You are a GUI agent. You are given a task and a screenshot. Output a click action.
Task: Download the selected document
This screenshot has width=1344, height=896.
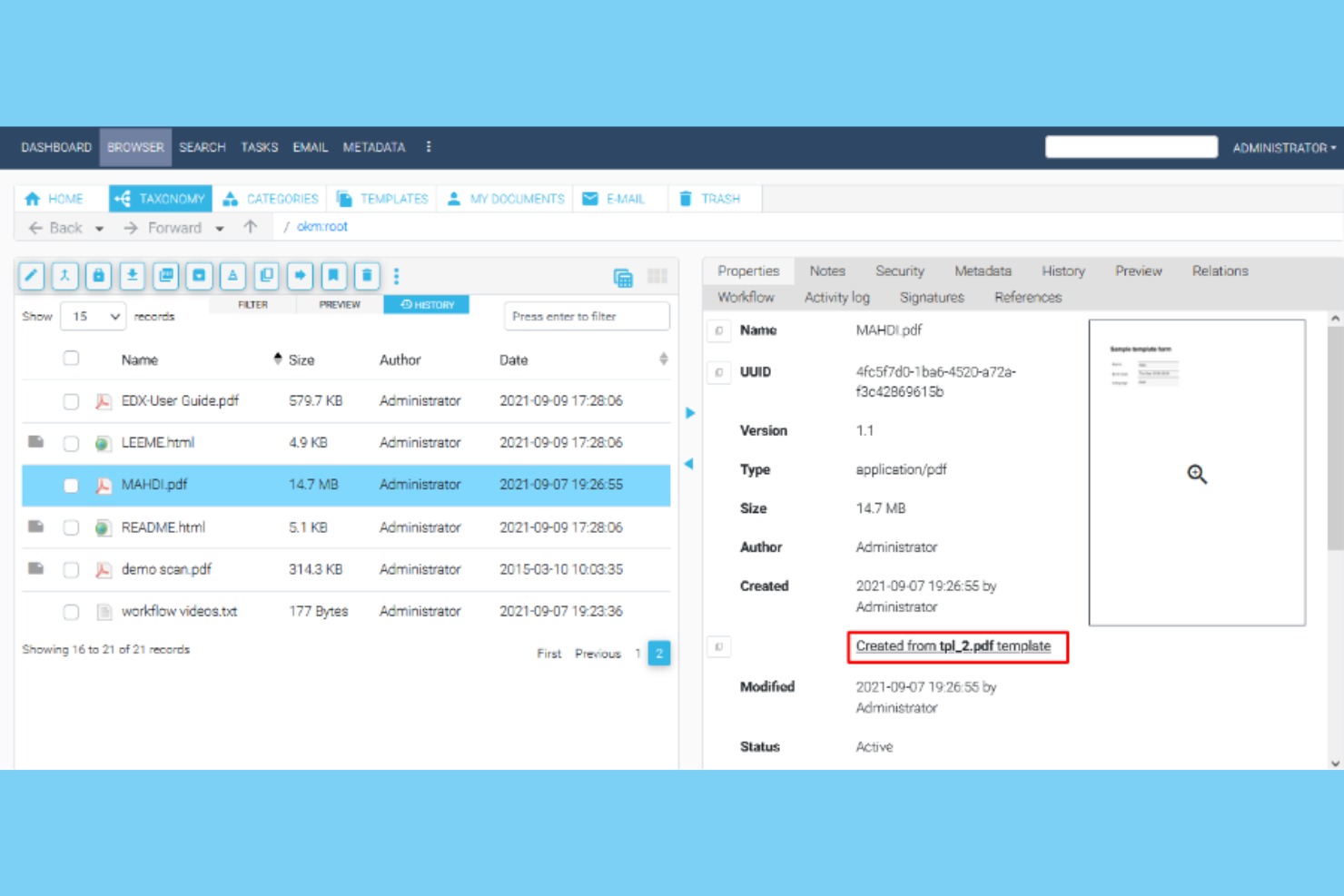(132, 276)
